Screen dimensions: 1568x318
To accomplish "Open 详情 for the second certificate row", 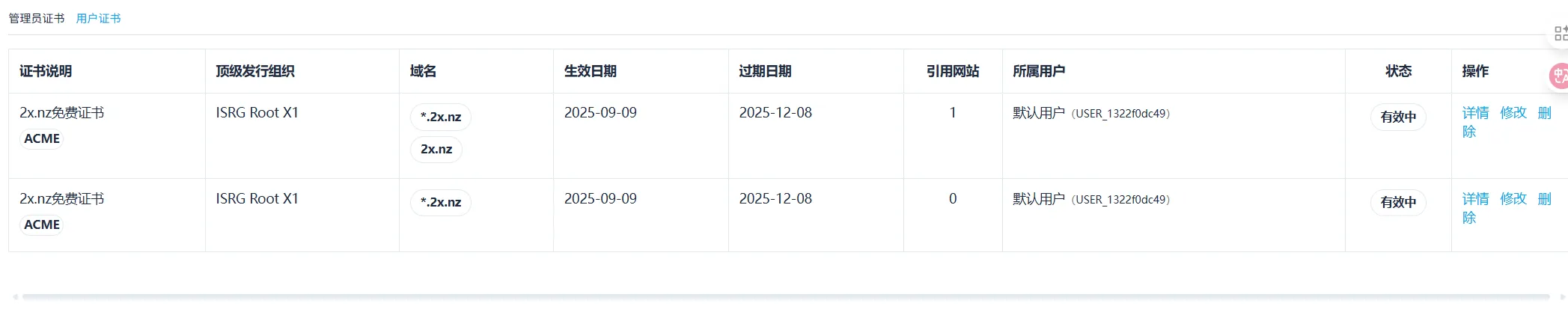I will (x=1475, y=199).
